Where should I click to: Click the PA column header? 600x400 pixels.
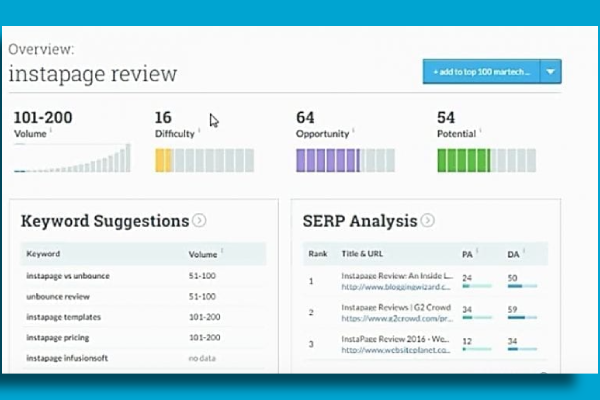[x=467, y=255]
